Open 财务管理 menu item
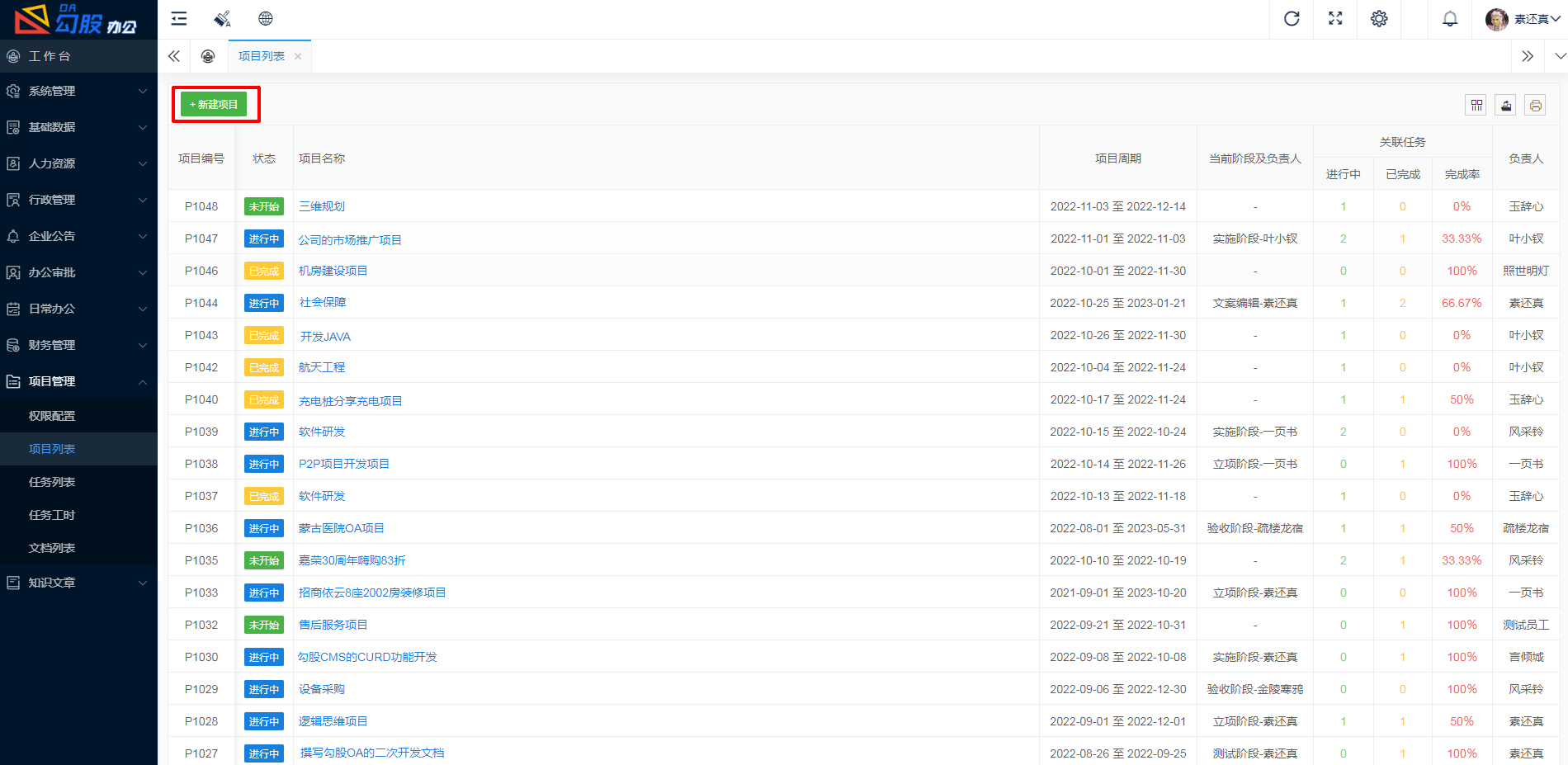The width and height of the screenshot is (1568, 765). [78, 345]
